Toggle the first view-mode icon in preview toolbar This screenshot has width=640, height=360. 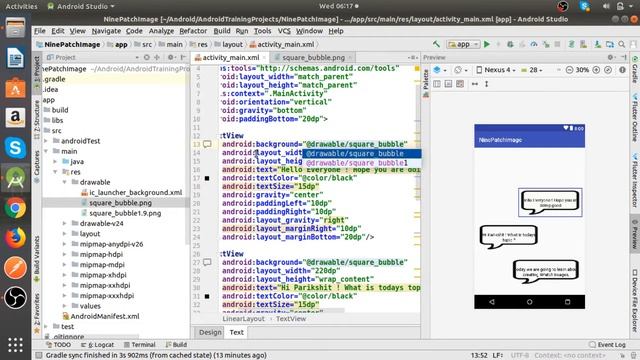coord(437,84)
